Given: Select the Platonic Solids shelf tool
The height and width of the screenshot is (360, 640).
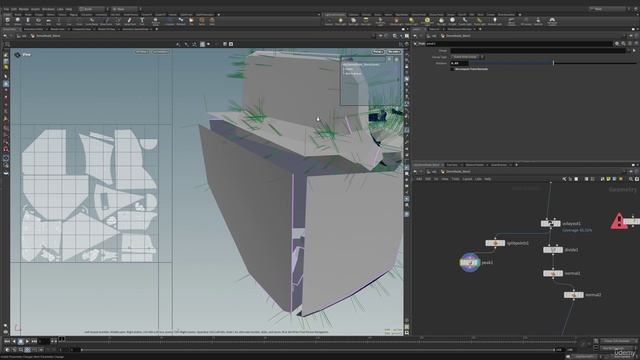Looking at the screenshot, I should point(156,21).
